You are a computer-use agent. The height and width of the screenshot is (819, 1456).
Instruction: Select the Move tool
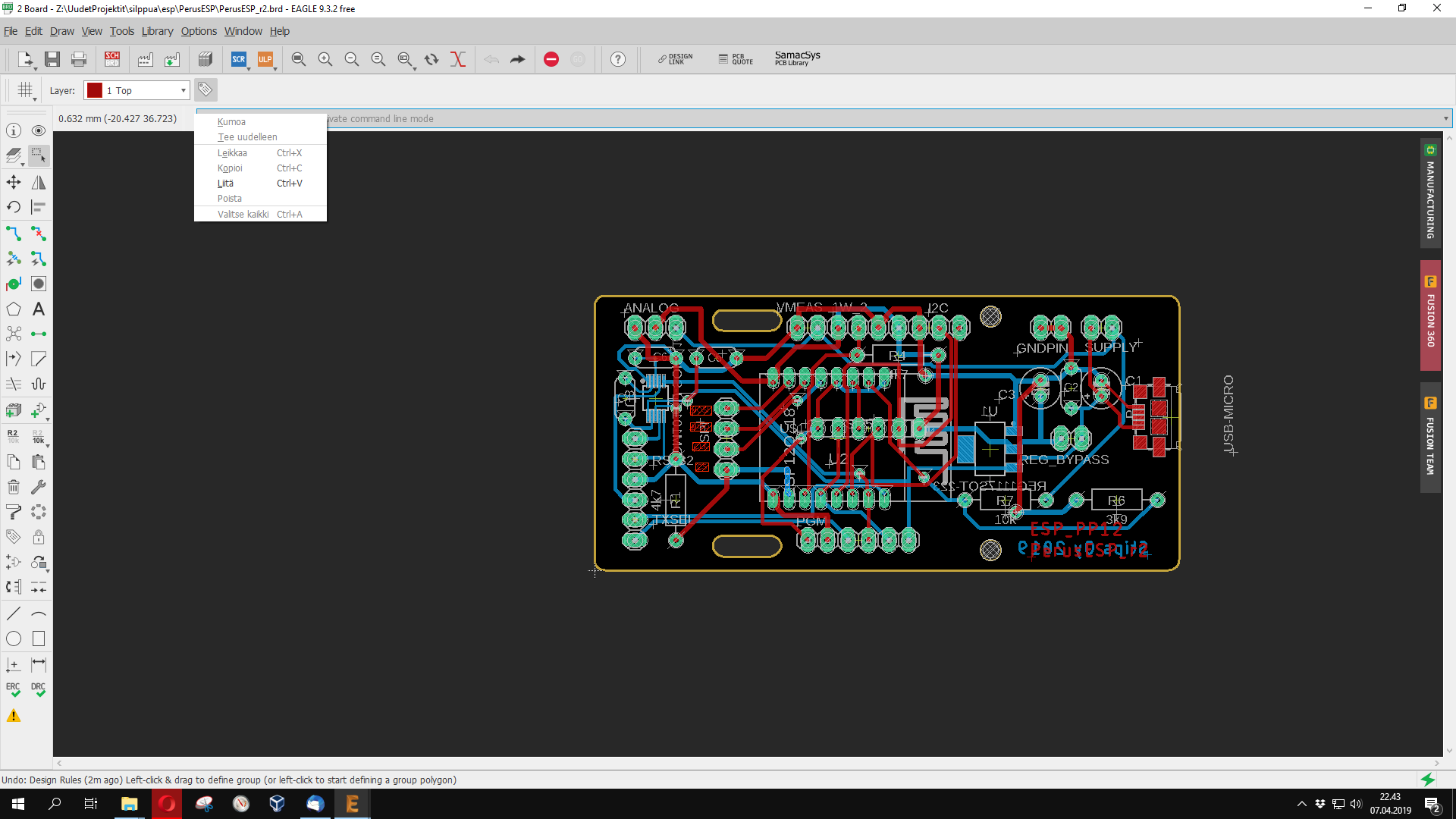pyautogui.click(x=14, y=182)
